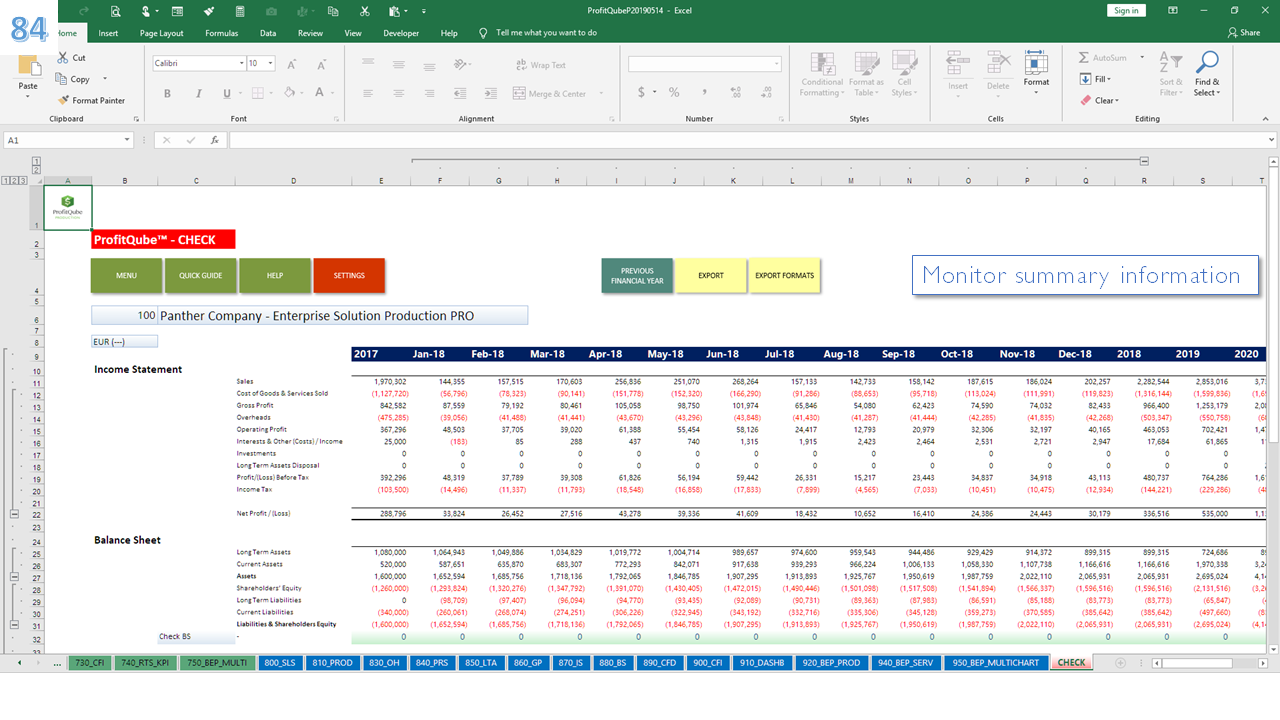Open the Developer ribbon tab
The height and width of the screenshot is (720, 1280).
pos(401,33)
